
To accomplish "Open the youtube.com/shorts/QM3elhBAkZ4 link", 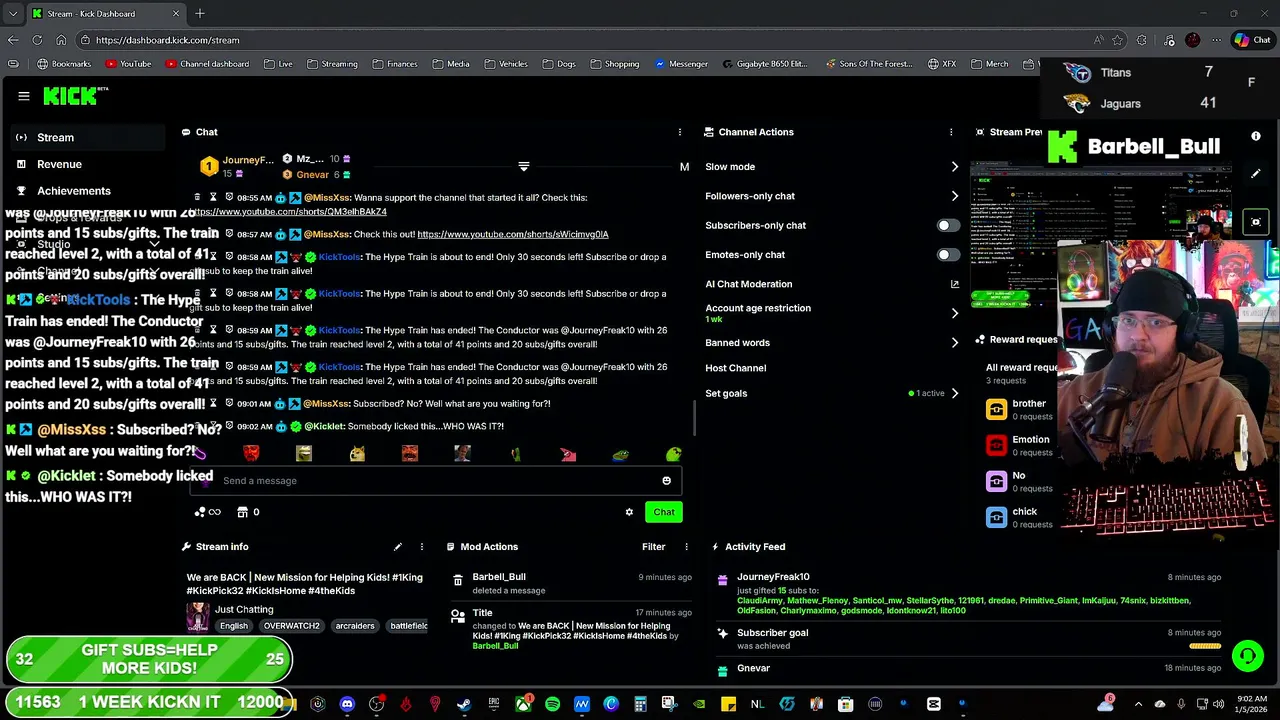I will click(x=290, y=212).
